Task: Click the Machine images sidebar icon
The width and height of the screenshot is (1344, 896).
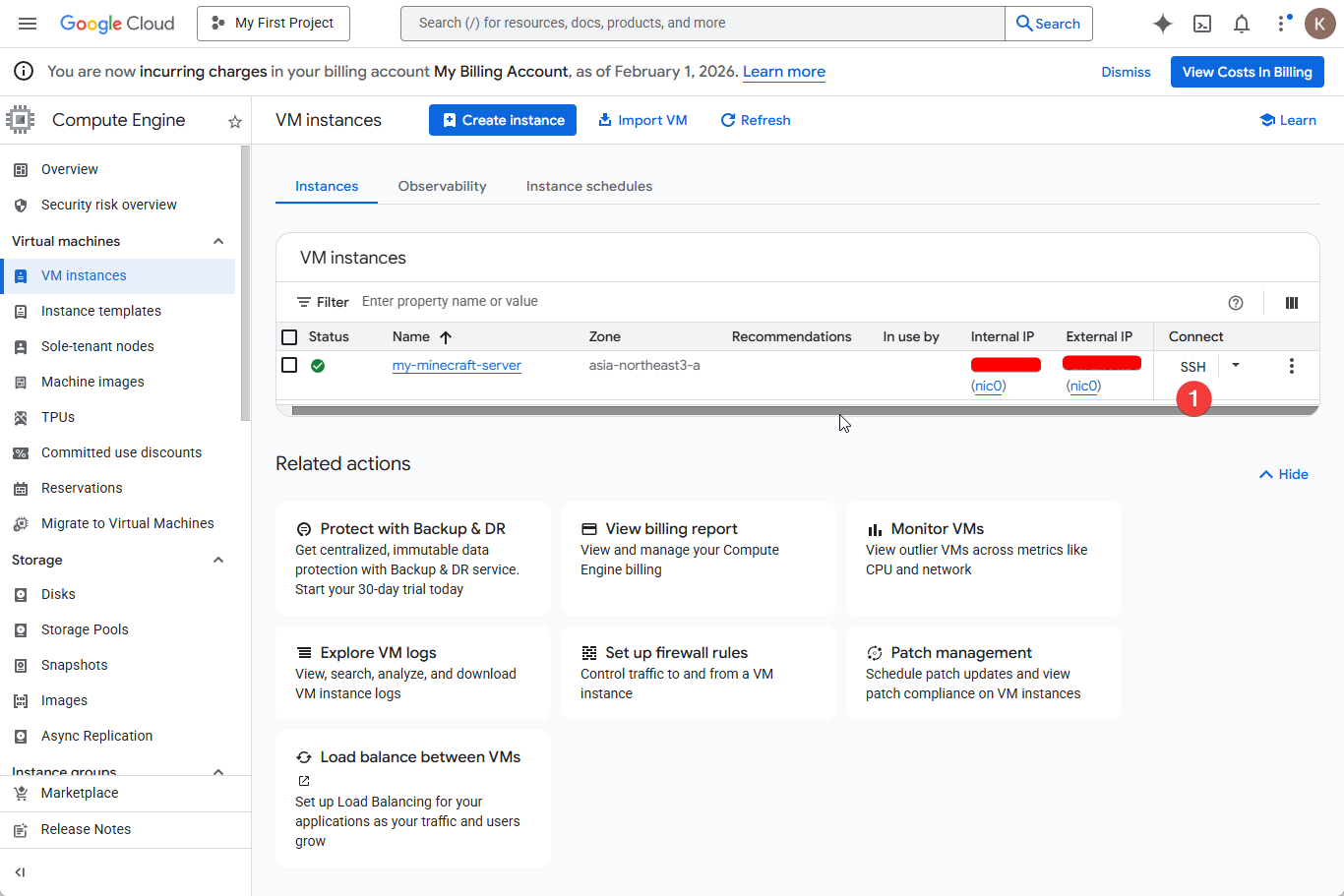Action: pyautogui.click(x=21, y=383)
